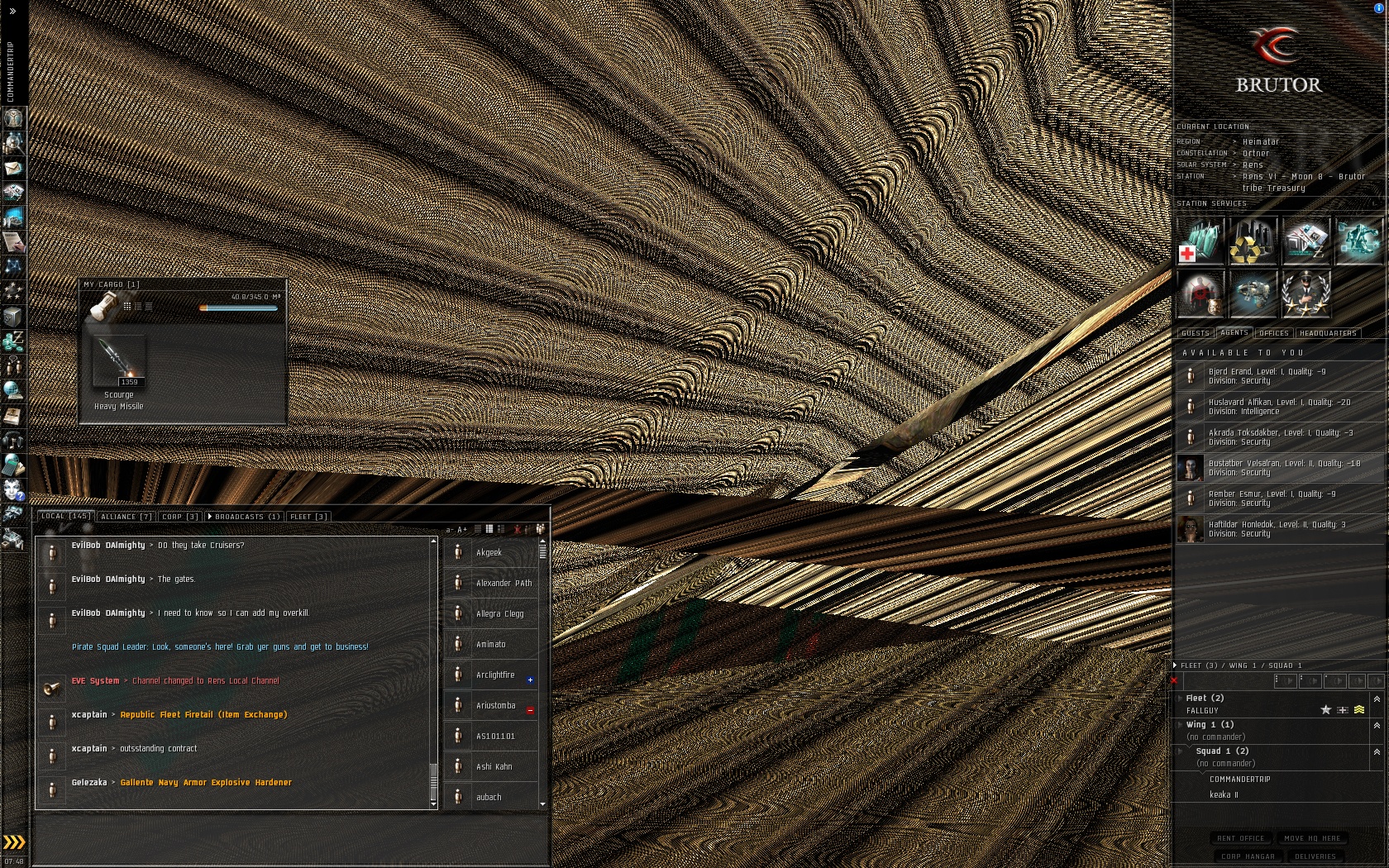Open the assets cube icon in sidebar
This screenshot has height=868, width=1389.
pyautogui.click(x=13, y=316)
